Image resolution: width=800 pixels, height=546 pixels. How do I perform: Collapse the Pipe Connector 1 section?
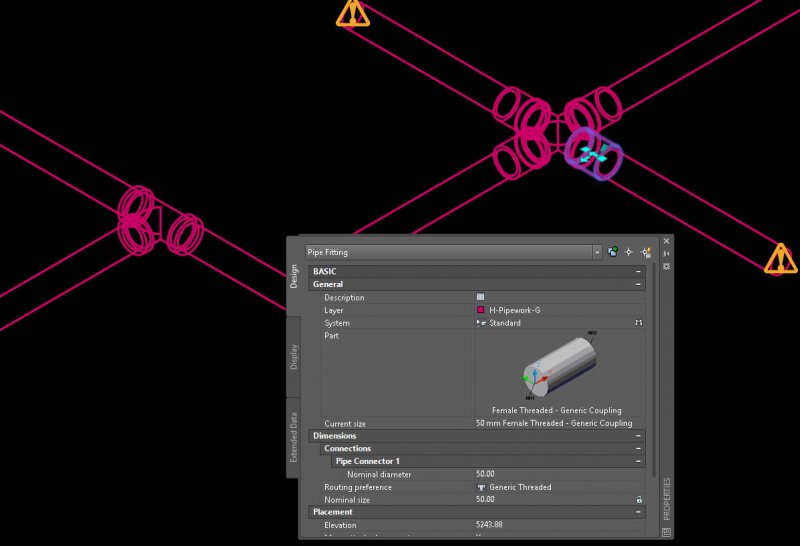pyautogui.click(x=638, y=461)
